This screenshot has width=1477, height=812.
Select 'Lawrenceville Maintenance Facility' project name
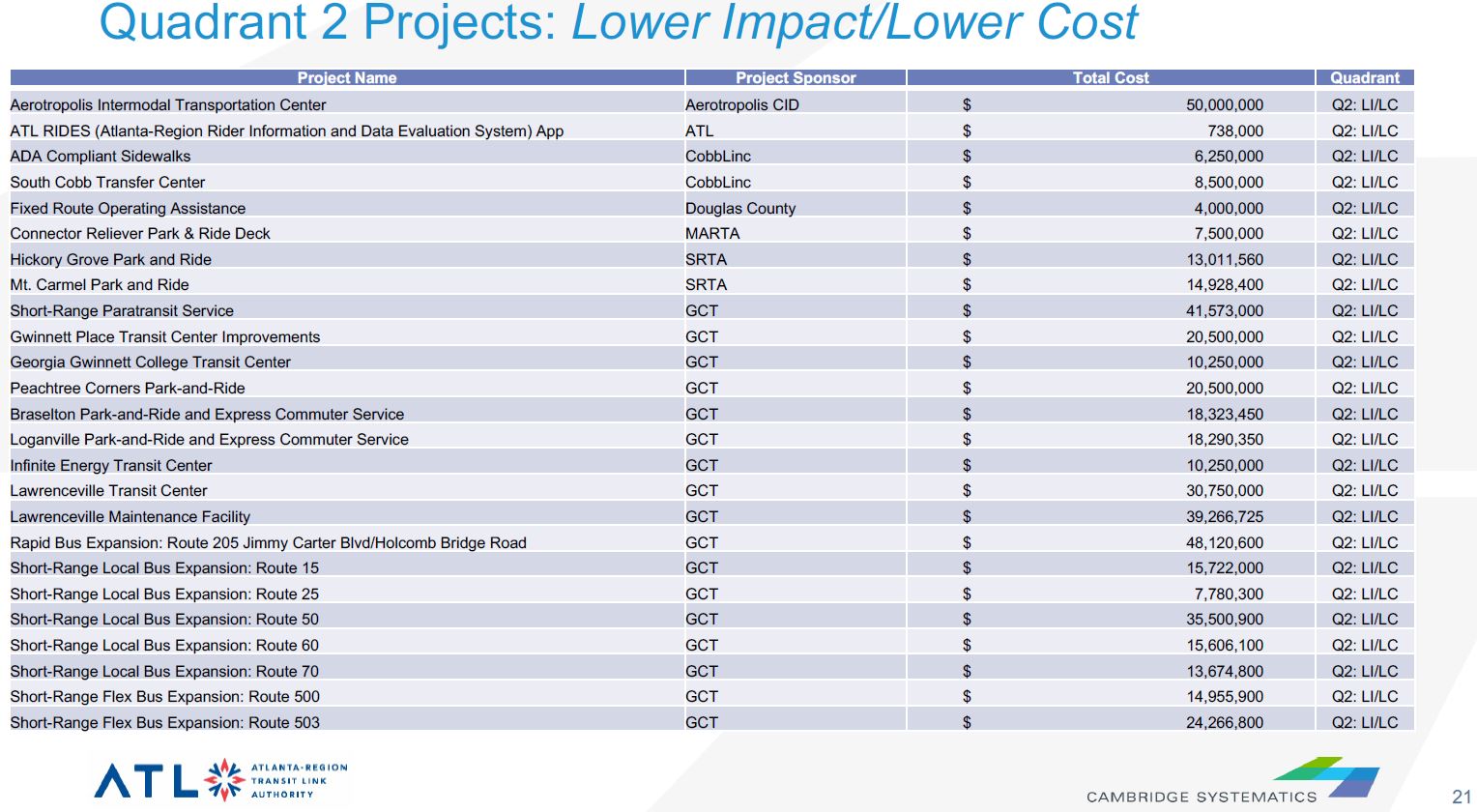pos(130,516)
